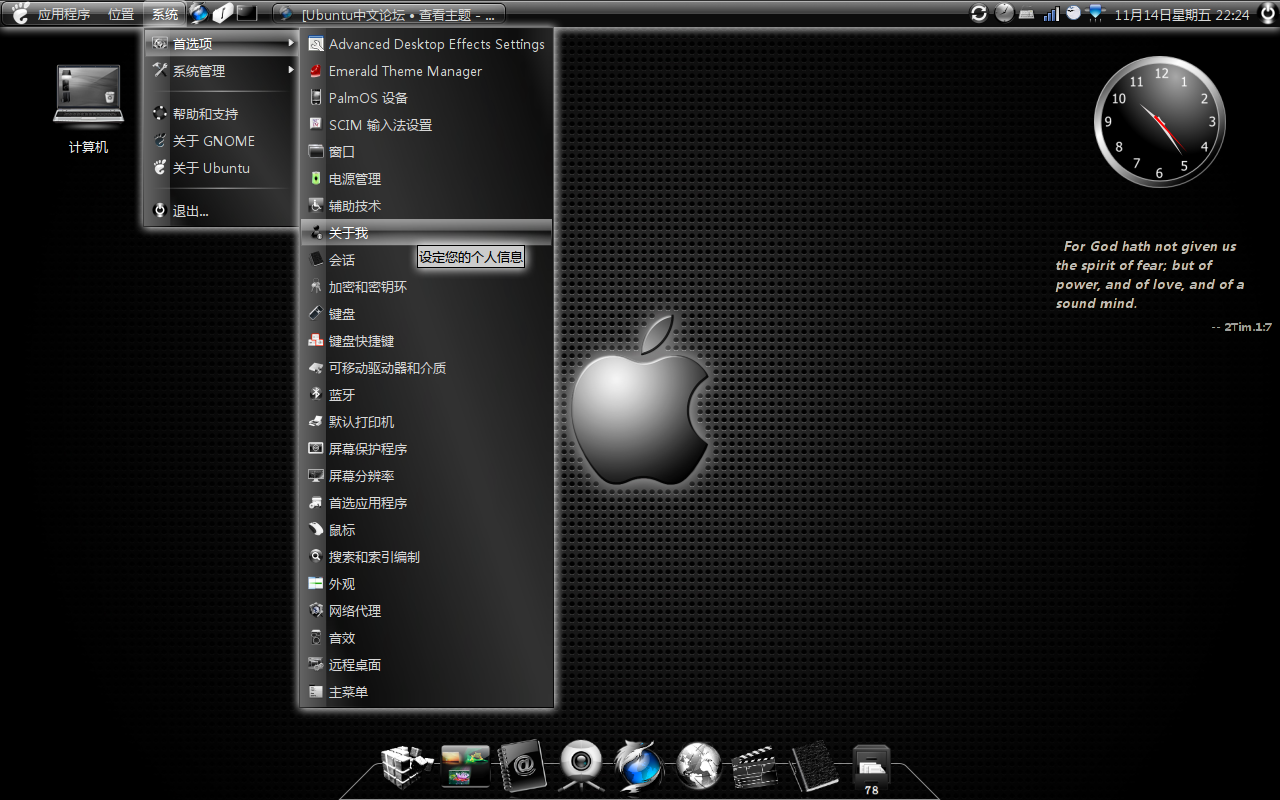1280x800 pixels.
Task: Open 加密和密钥环 preferences
Action: click(x=427, y=287)
